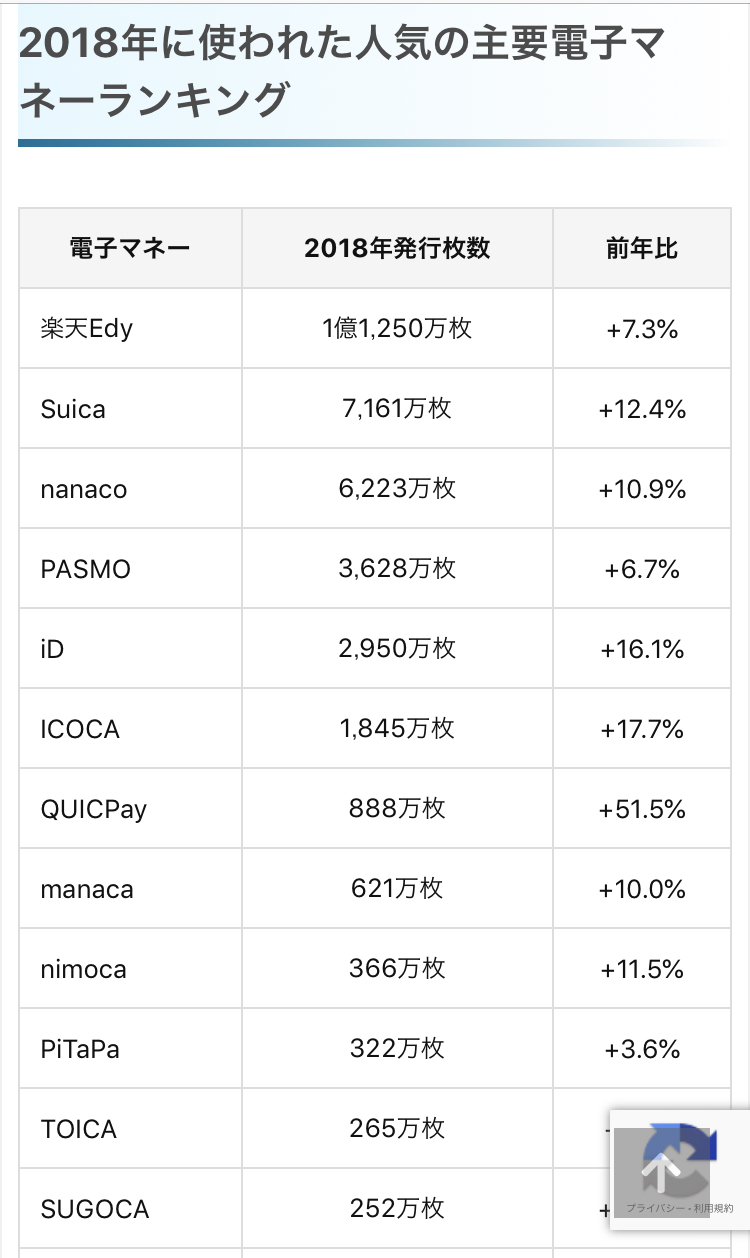Select the 前年比 column header
The width and height of the screenshot is (750, 1258).
point(642,248)
